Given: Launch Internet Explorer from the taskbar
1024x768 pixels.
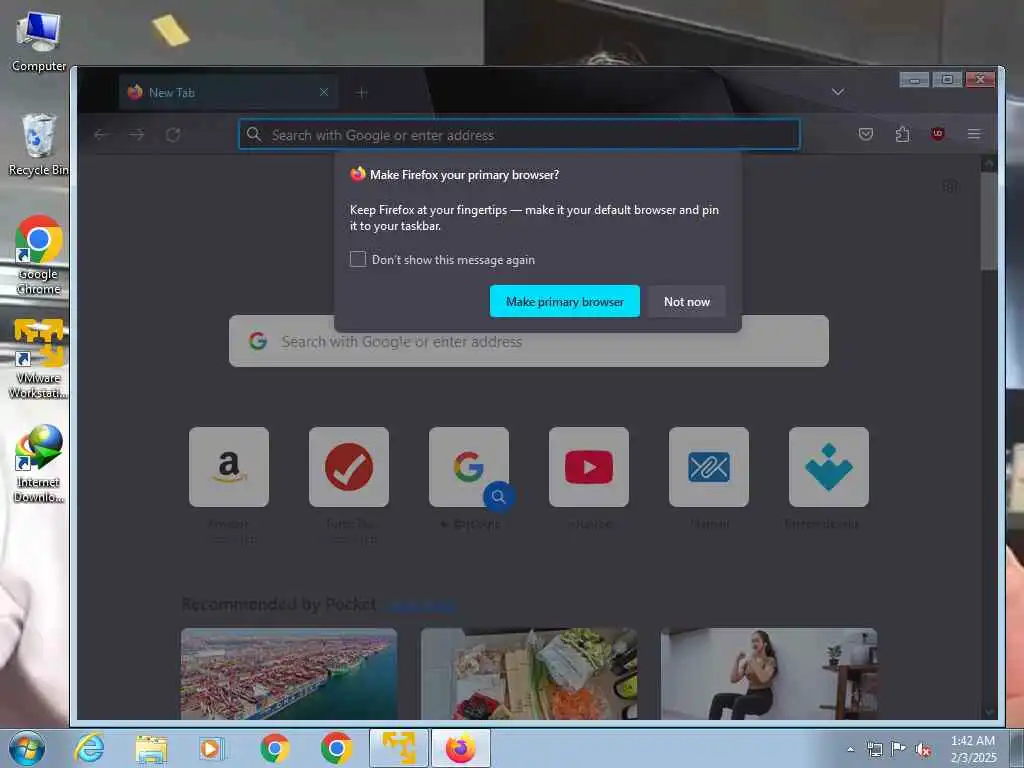Looking at the screenshot, I should click(x=89, y=748).
